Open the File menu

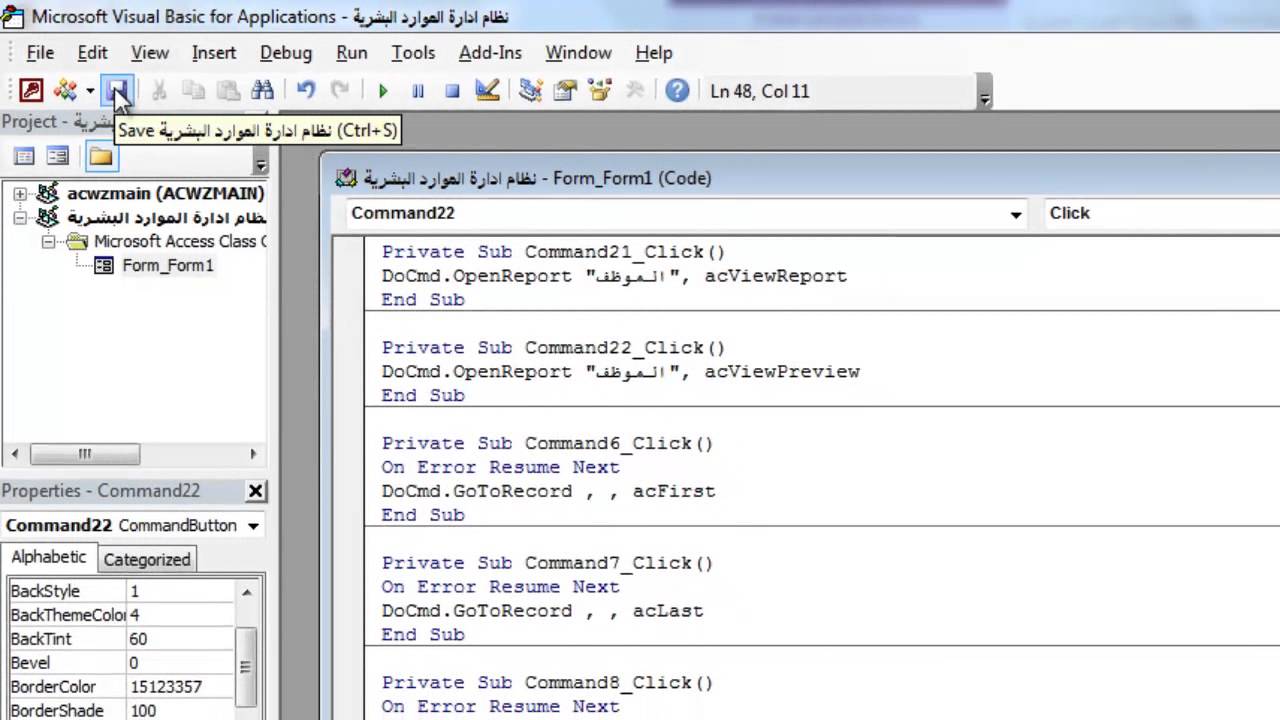[x=40, y=53]
